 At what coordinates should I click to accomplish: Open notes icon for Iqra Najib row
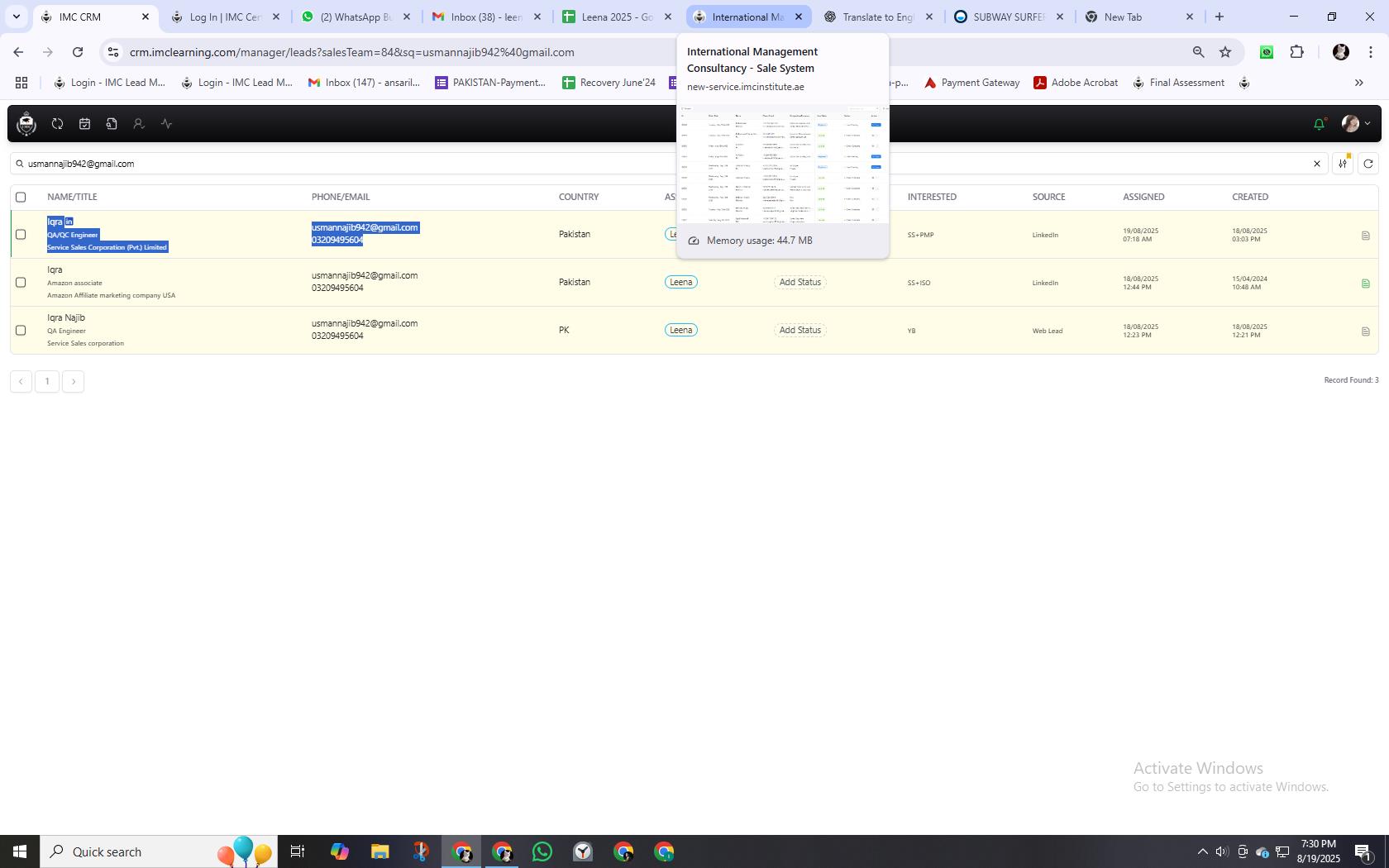point(1365,331)
